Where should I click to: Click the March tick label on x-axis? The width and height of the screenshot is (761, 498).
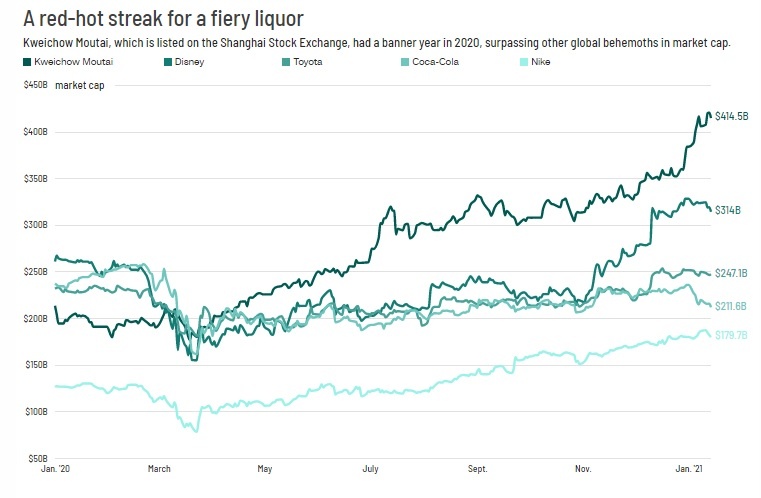(160, 467)
